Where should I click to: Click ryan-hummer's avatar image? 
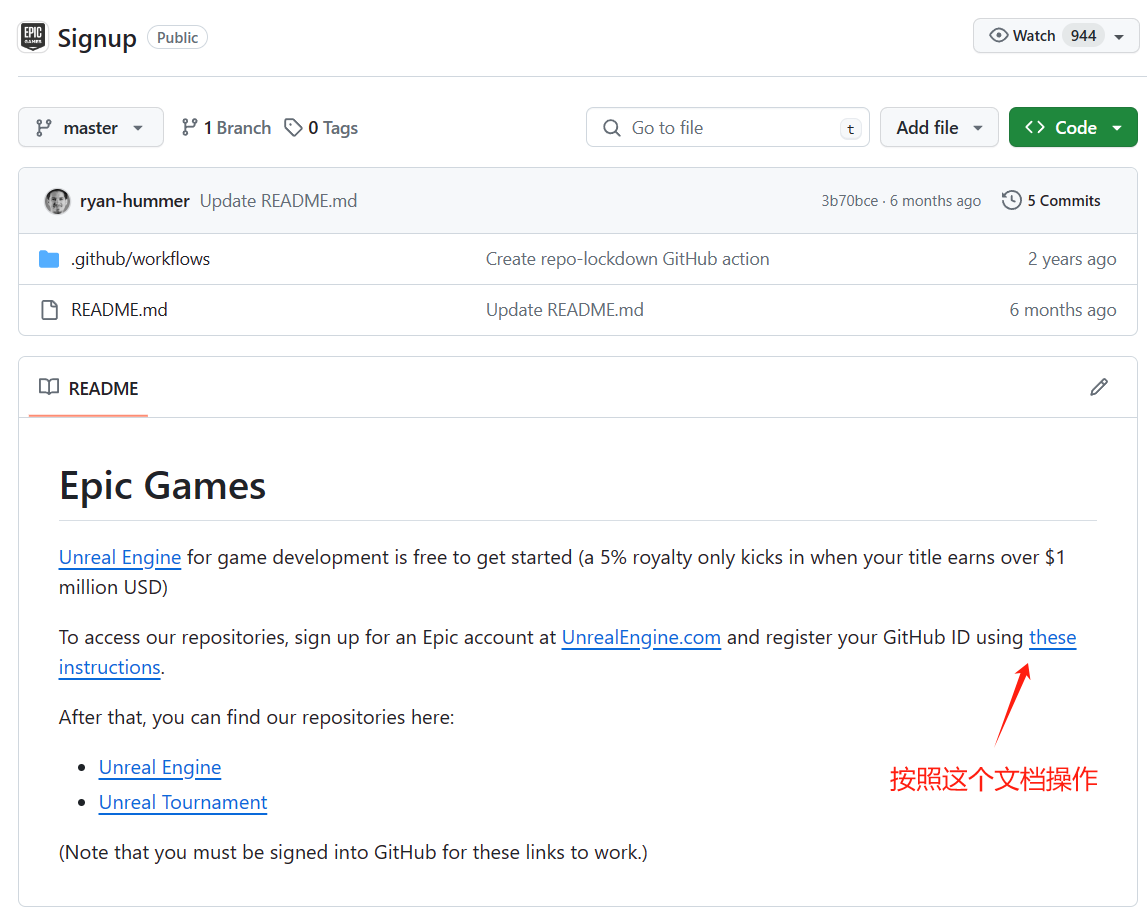57,201
